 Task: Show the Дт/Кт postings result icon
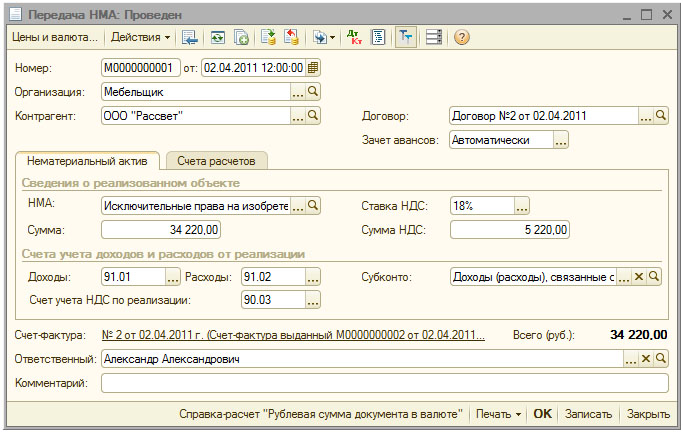pyautogui.click(x=354, y=37)
